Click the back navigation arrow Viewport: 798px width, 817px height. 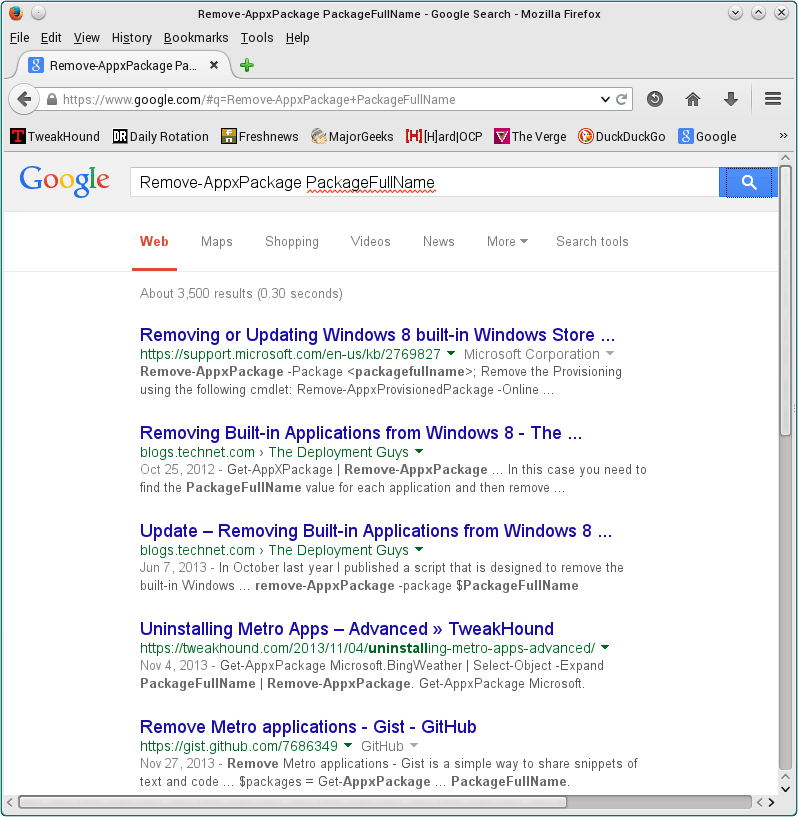24,98
